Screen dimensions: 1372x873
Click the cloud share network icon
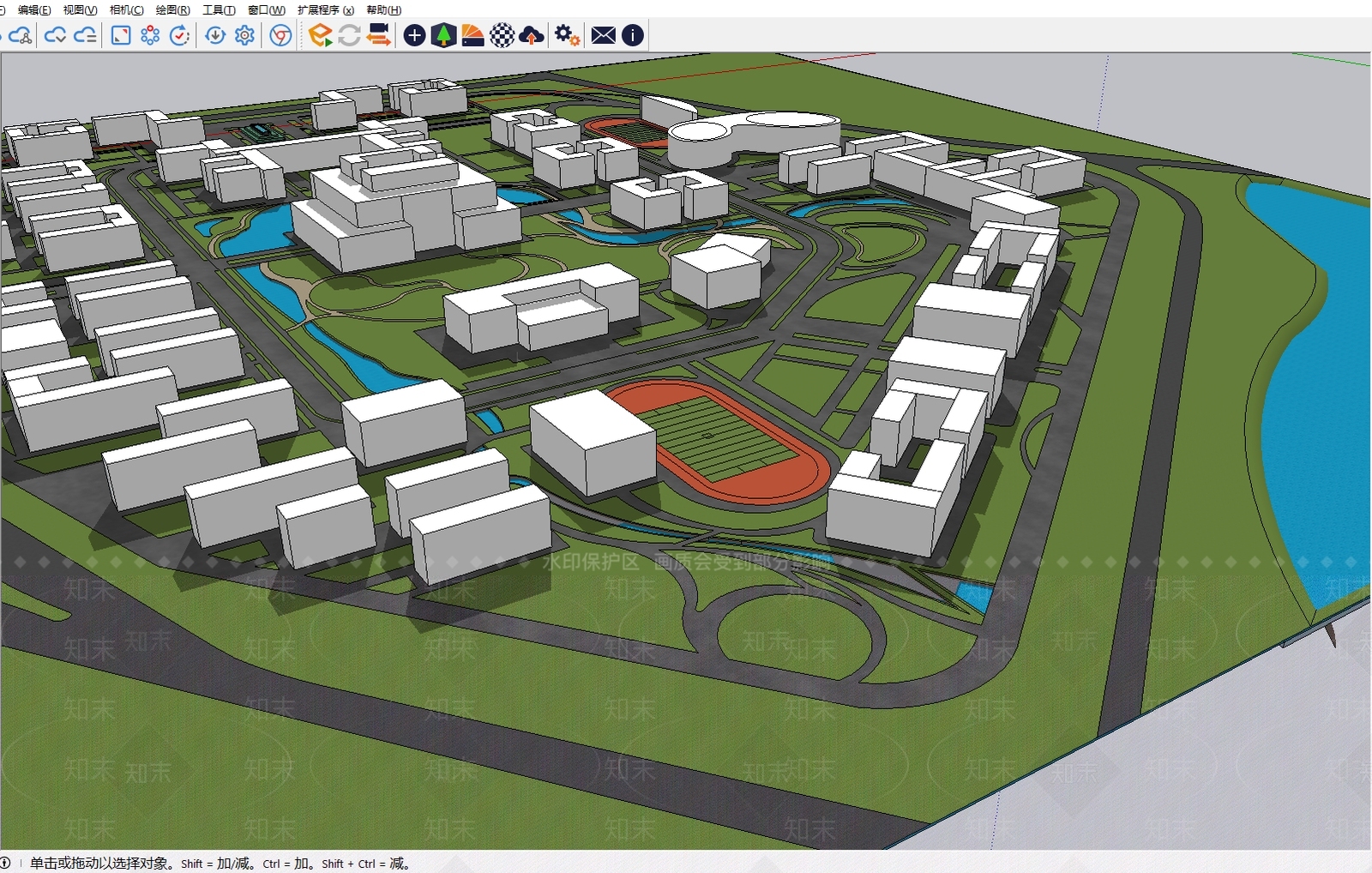point(21,35)
